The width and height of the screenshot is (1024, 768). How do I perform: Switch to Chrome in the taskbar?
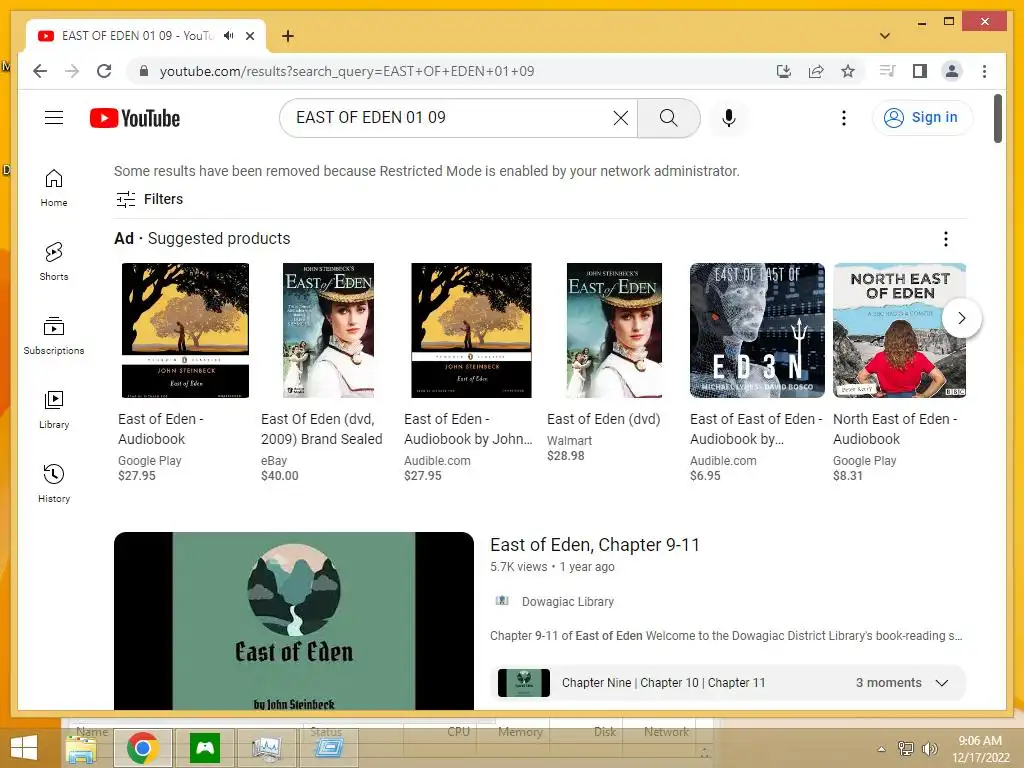pos(143,748)
